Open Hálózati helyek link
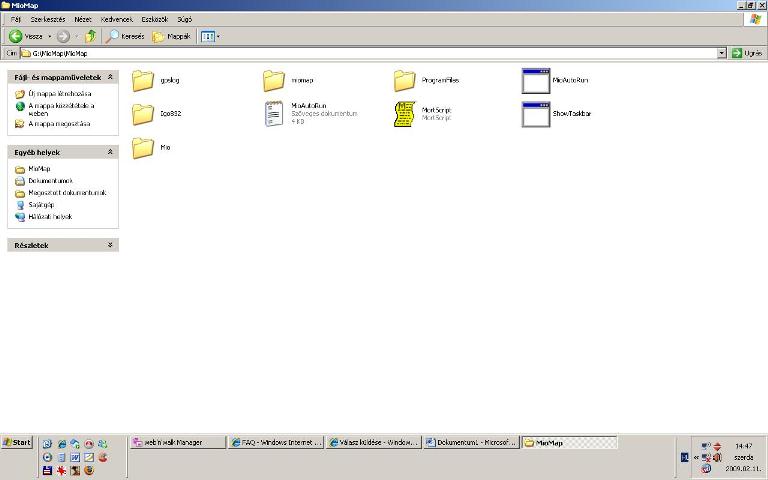This screenshot has width=768, height=480. click(50, 216)
